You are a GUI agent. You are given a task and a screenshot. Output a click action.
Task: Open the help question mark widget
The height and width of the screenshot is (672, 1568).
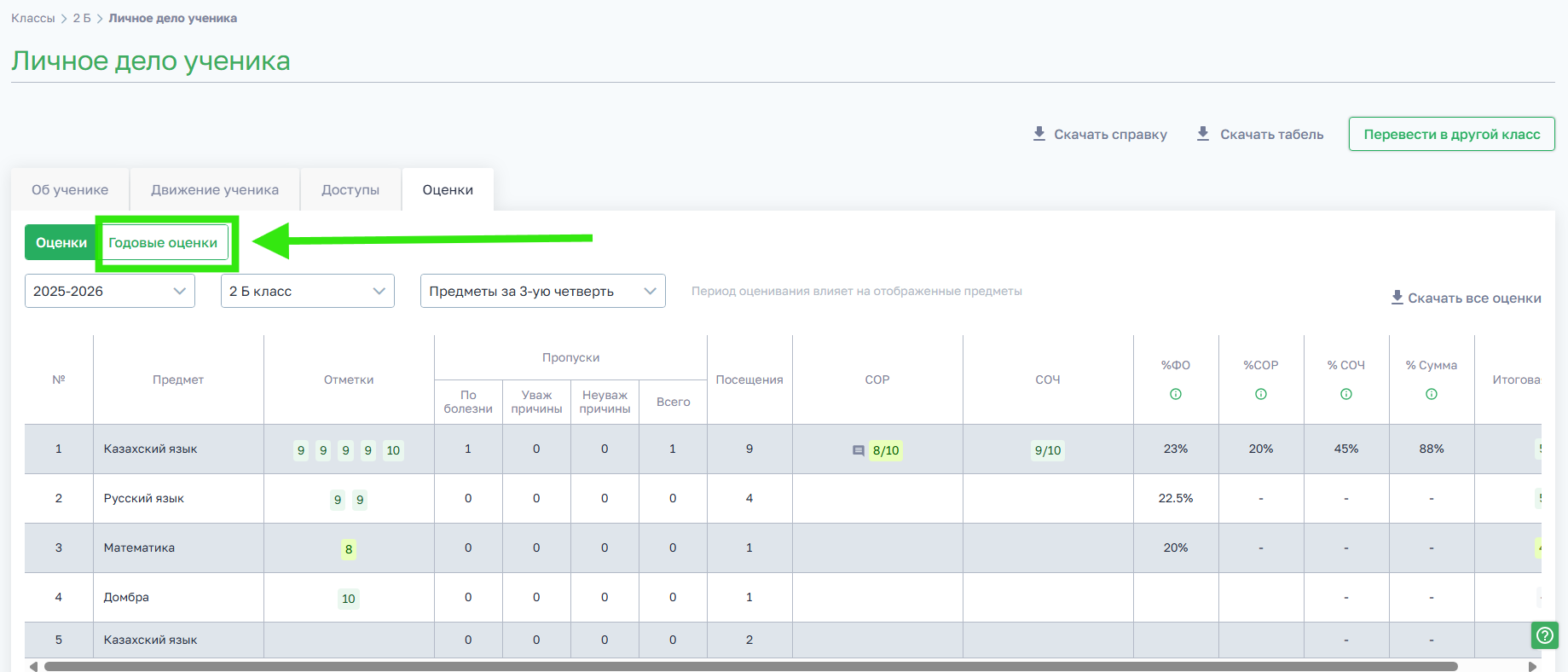1544,635
